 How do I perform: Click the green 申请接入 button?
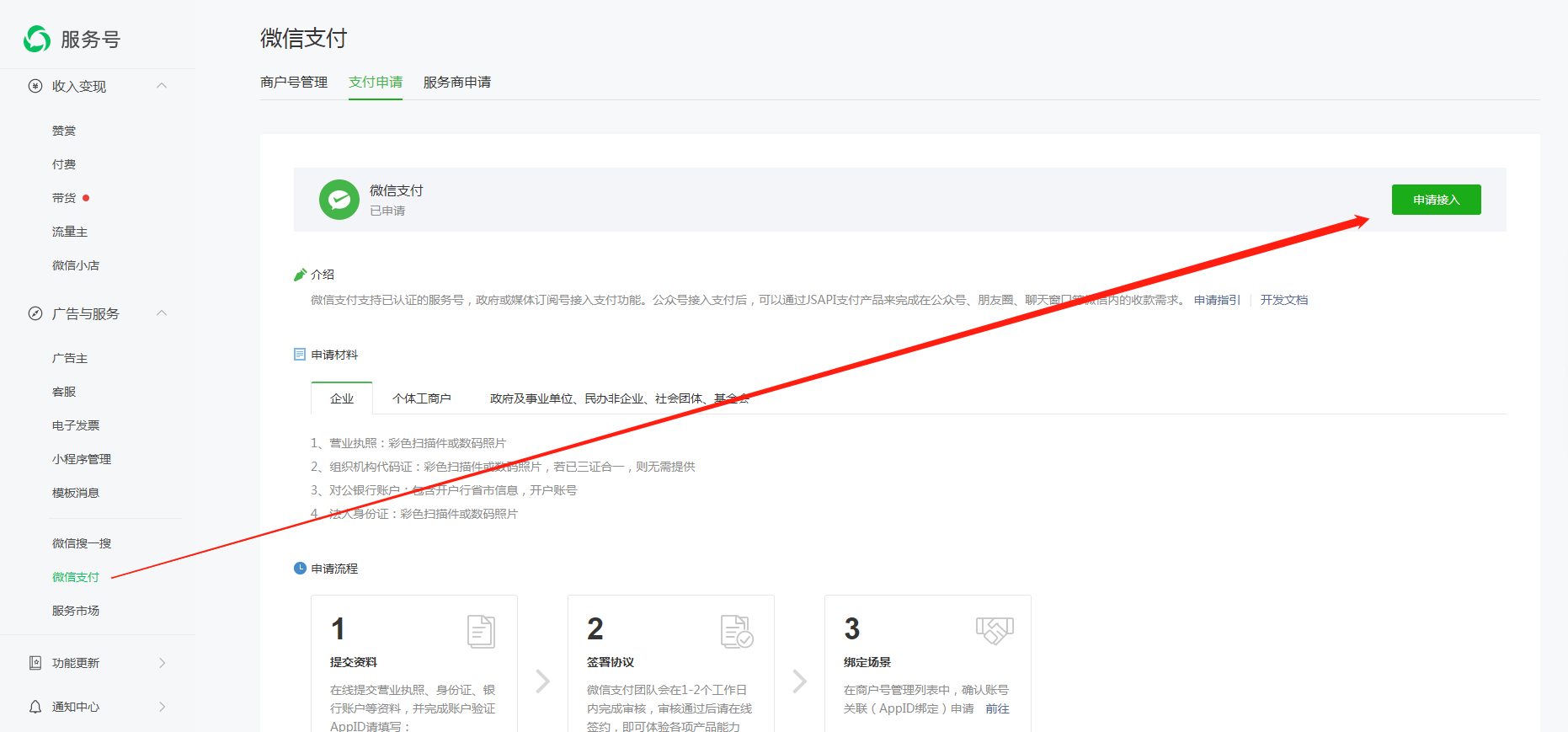1436,200
